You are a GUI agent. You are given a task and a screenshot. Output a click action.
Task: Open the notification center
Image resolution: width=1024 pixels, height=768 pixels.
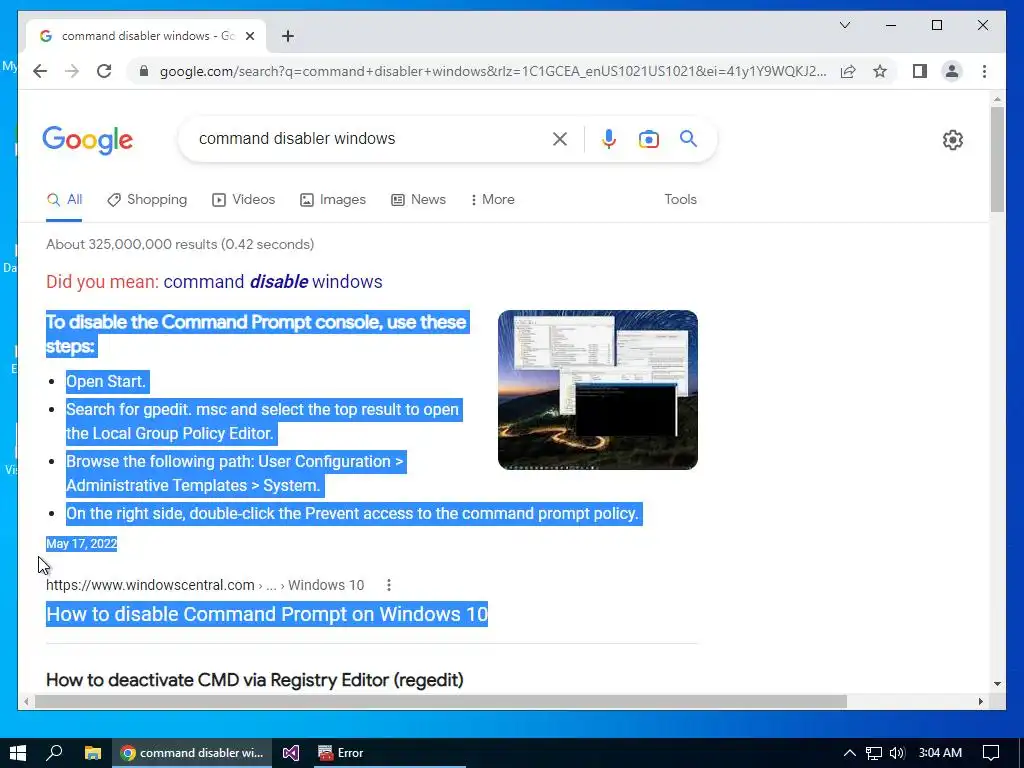click(991, 753)
